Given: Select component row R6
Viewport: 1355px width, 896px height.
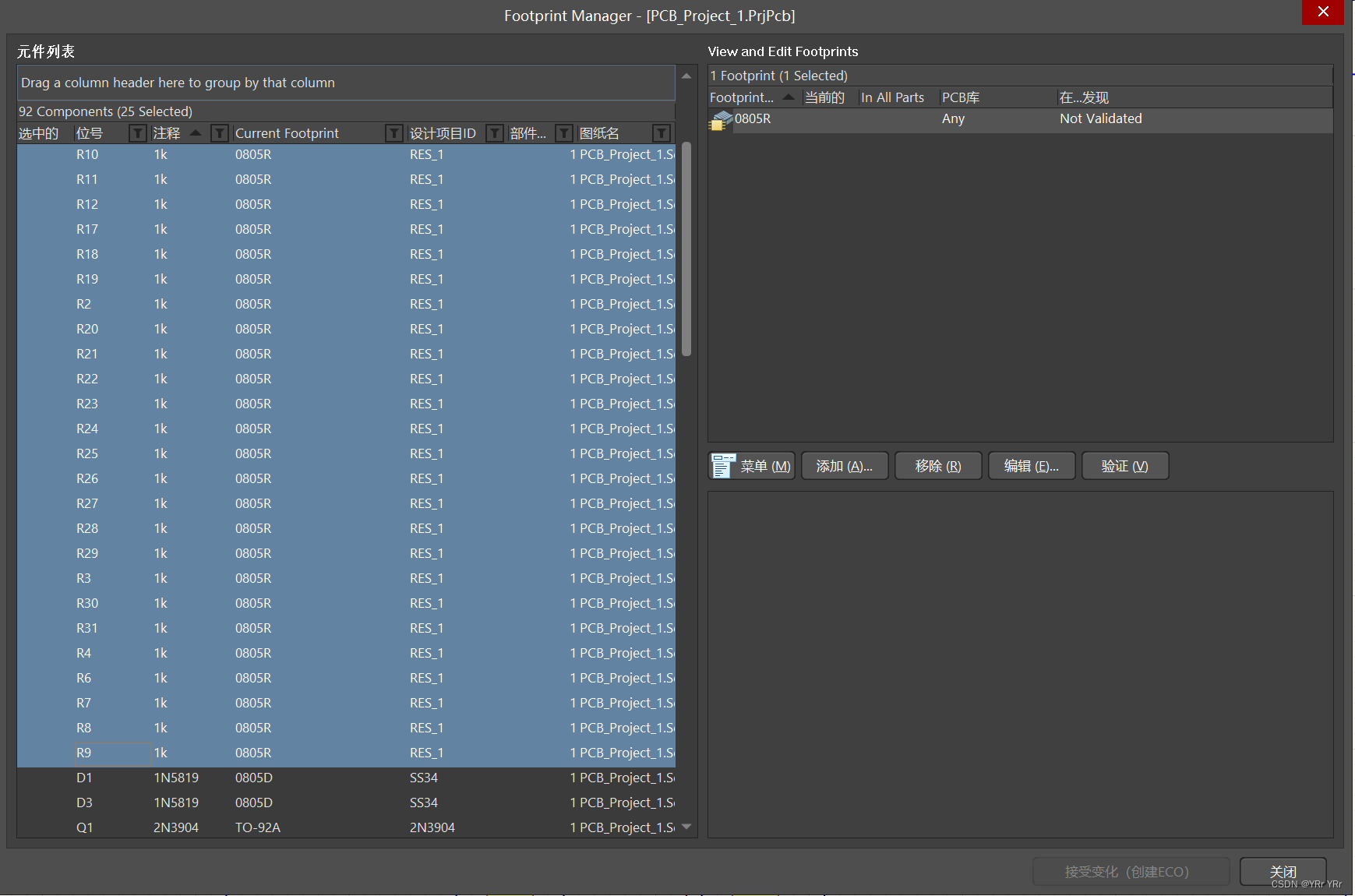Looking at the screenshot, I should [346, 678].
